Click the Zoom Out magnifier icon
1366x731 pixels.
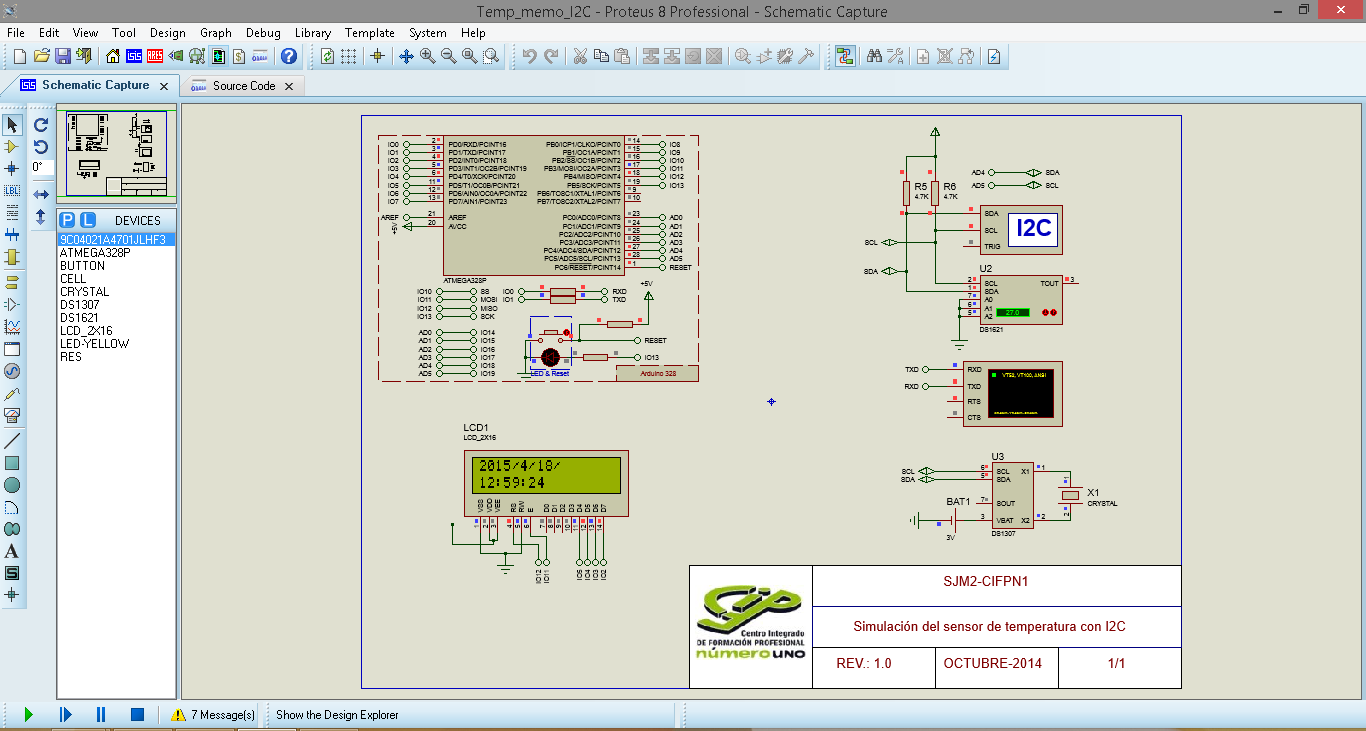tap(449, 56)
